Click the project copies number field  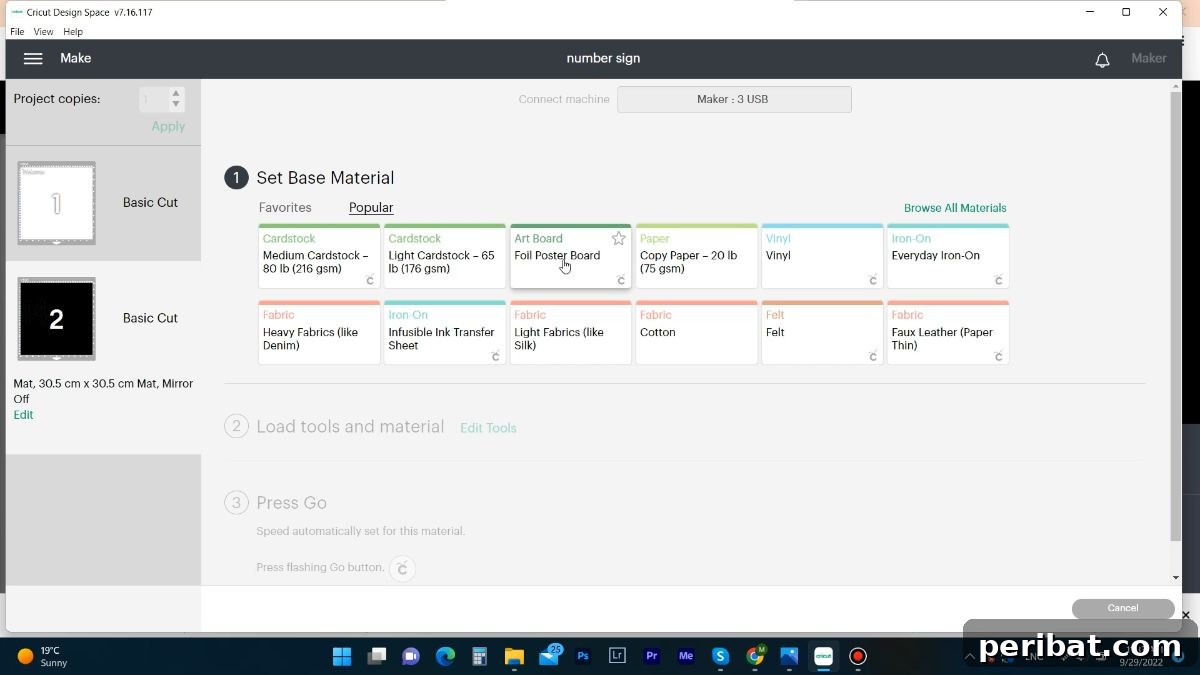coord(154,99)
